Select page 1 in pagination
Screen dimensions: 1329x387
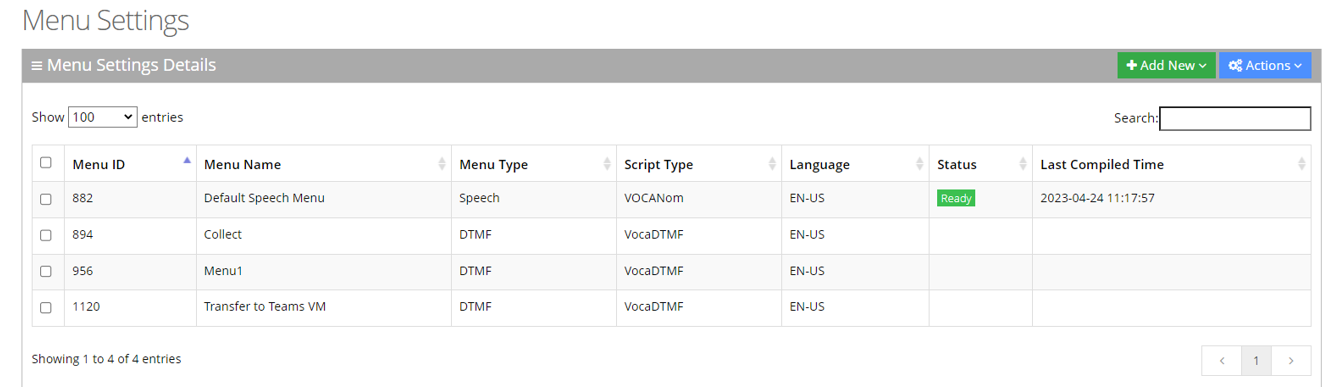pyautogui.click(x=1257, y=360)
